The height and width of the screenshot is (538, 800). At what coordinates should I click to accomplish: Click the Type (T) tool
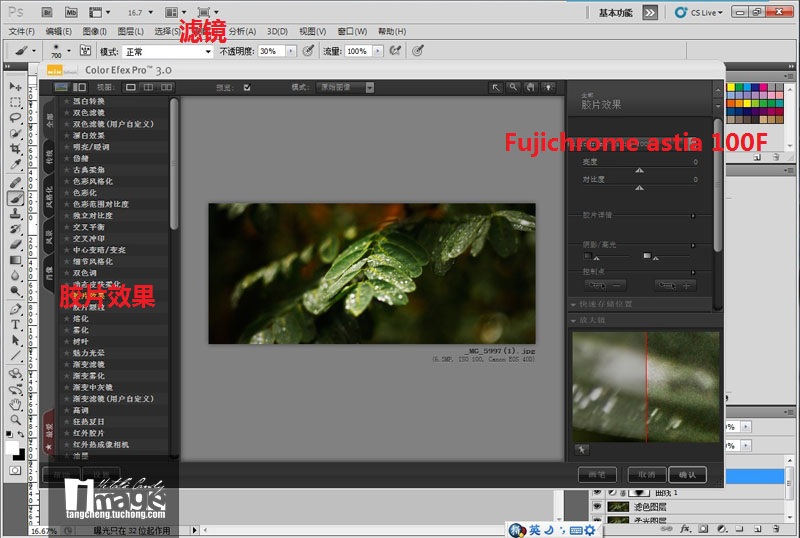16,325
